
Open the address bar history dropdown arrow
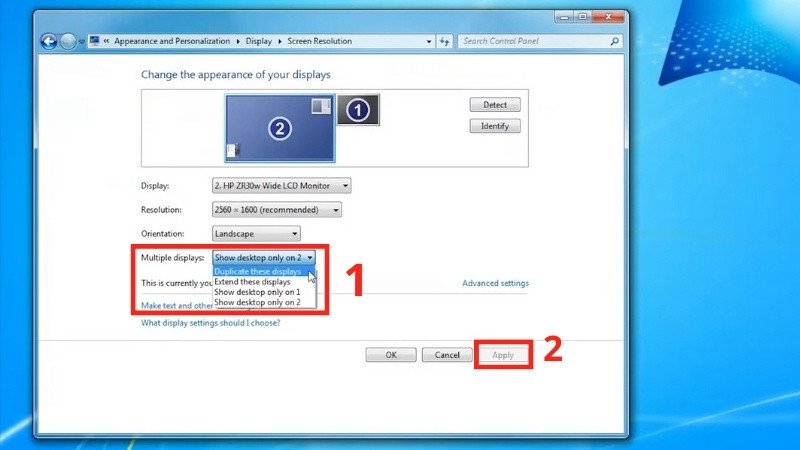(429, 41)
